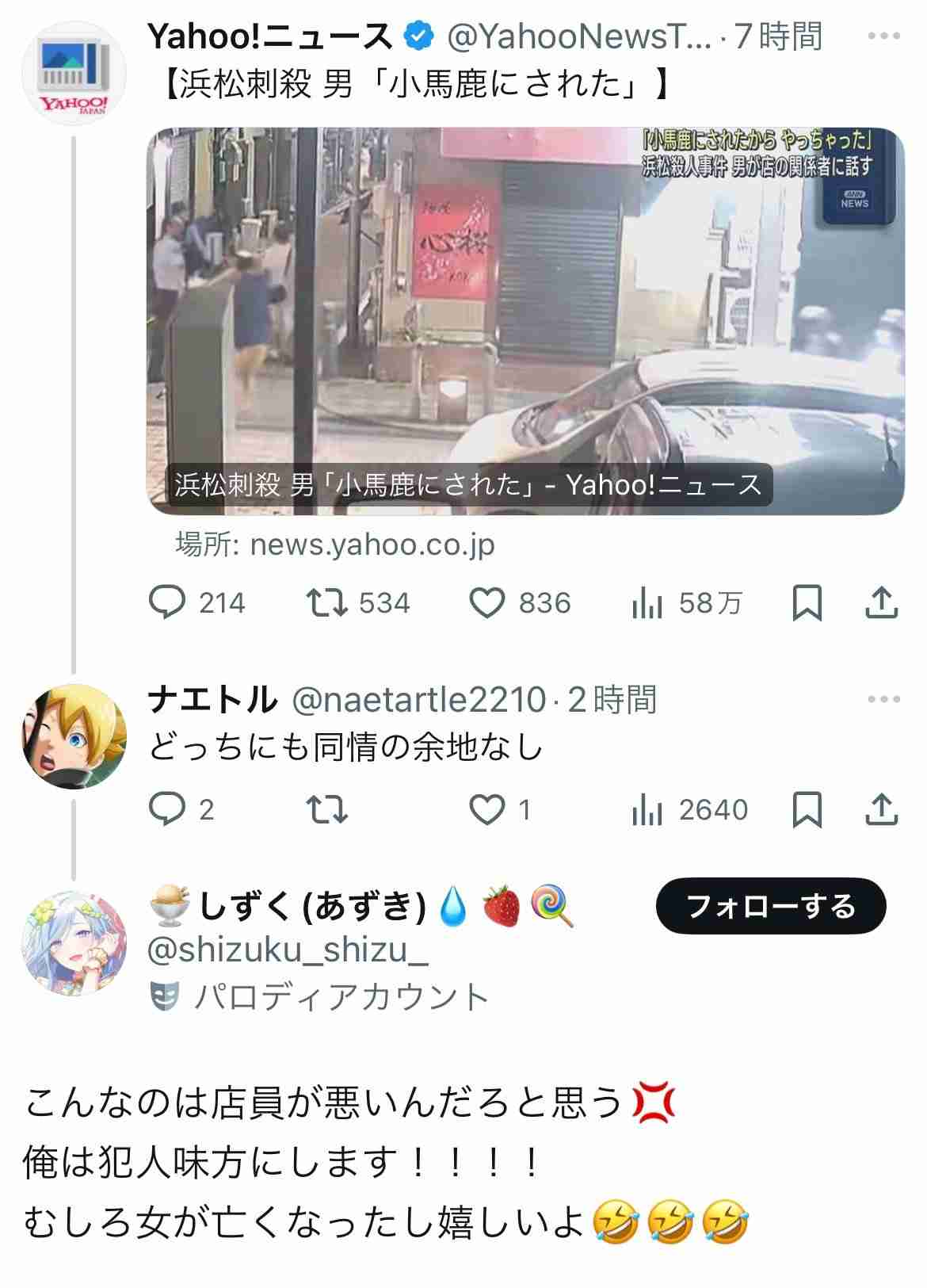Open the news.yahoo.co.jp article link
This screenshot has height=1288, width=927.
335,545
